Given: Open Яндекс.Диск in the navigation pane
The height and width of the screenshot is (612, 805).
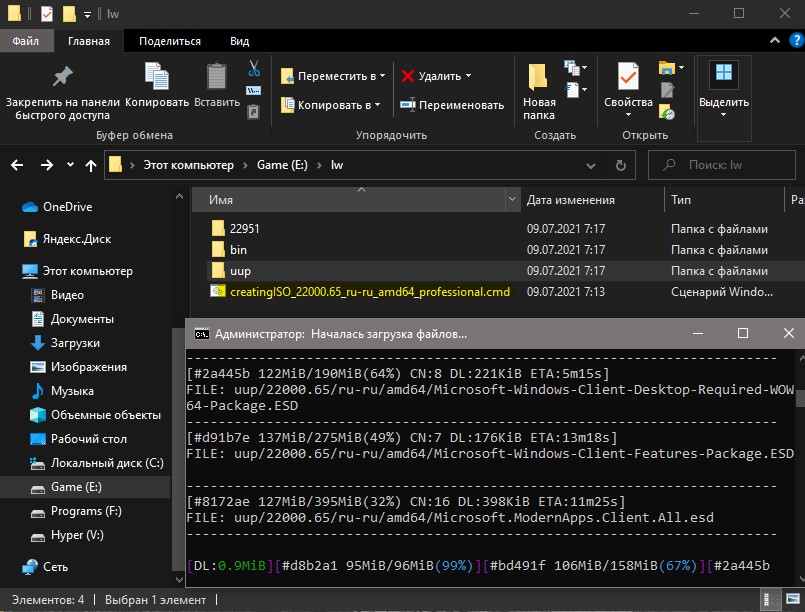Looking at the screenshot, I should pyautogui.click(x=76, y=239).
